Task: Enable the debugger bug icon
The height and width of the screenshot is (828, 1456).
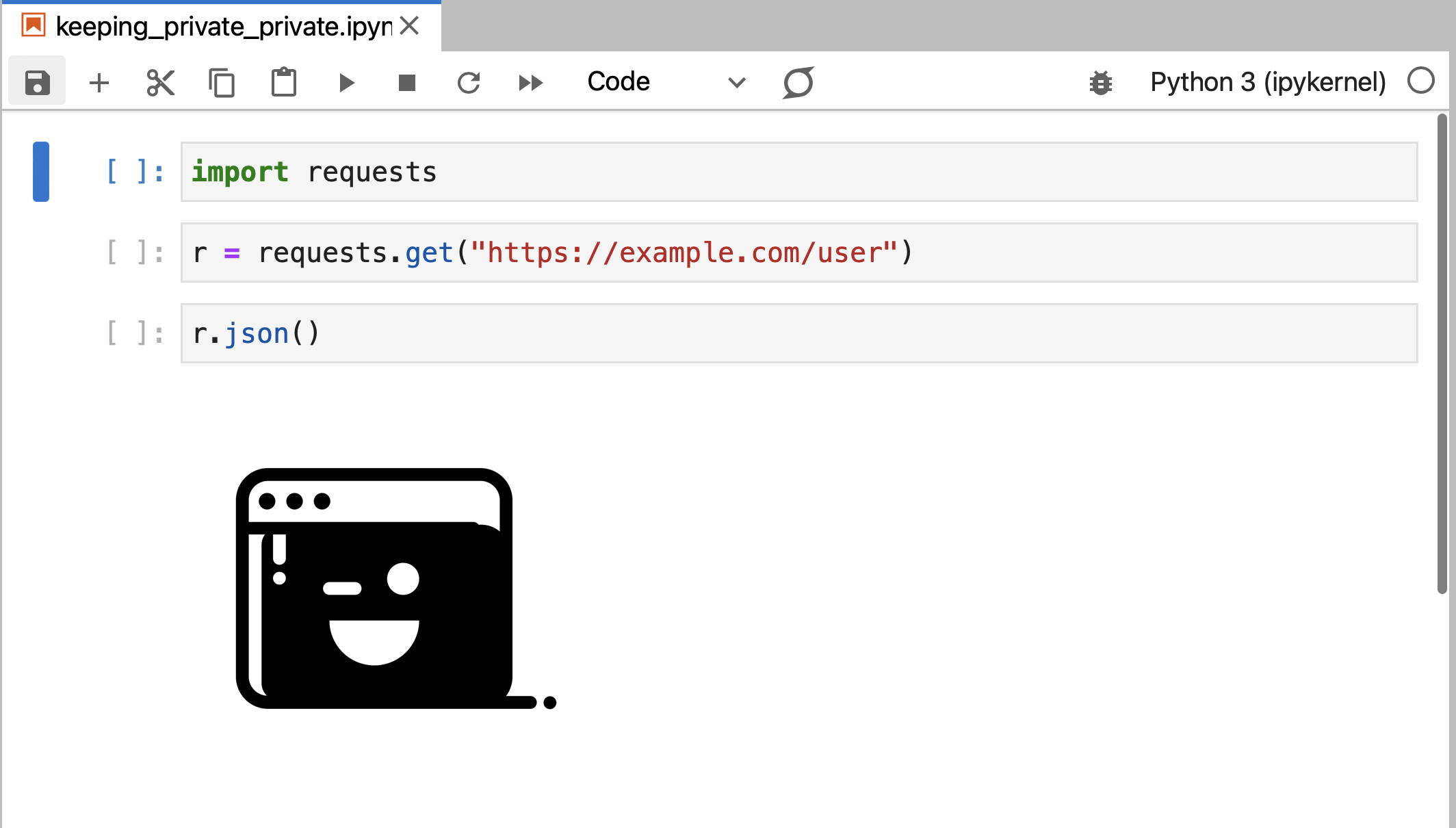Action: [1101, 82]
